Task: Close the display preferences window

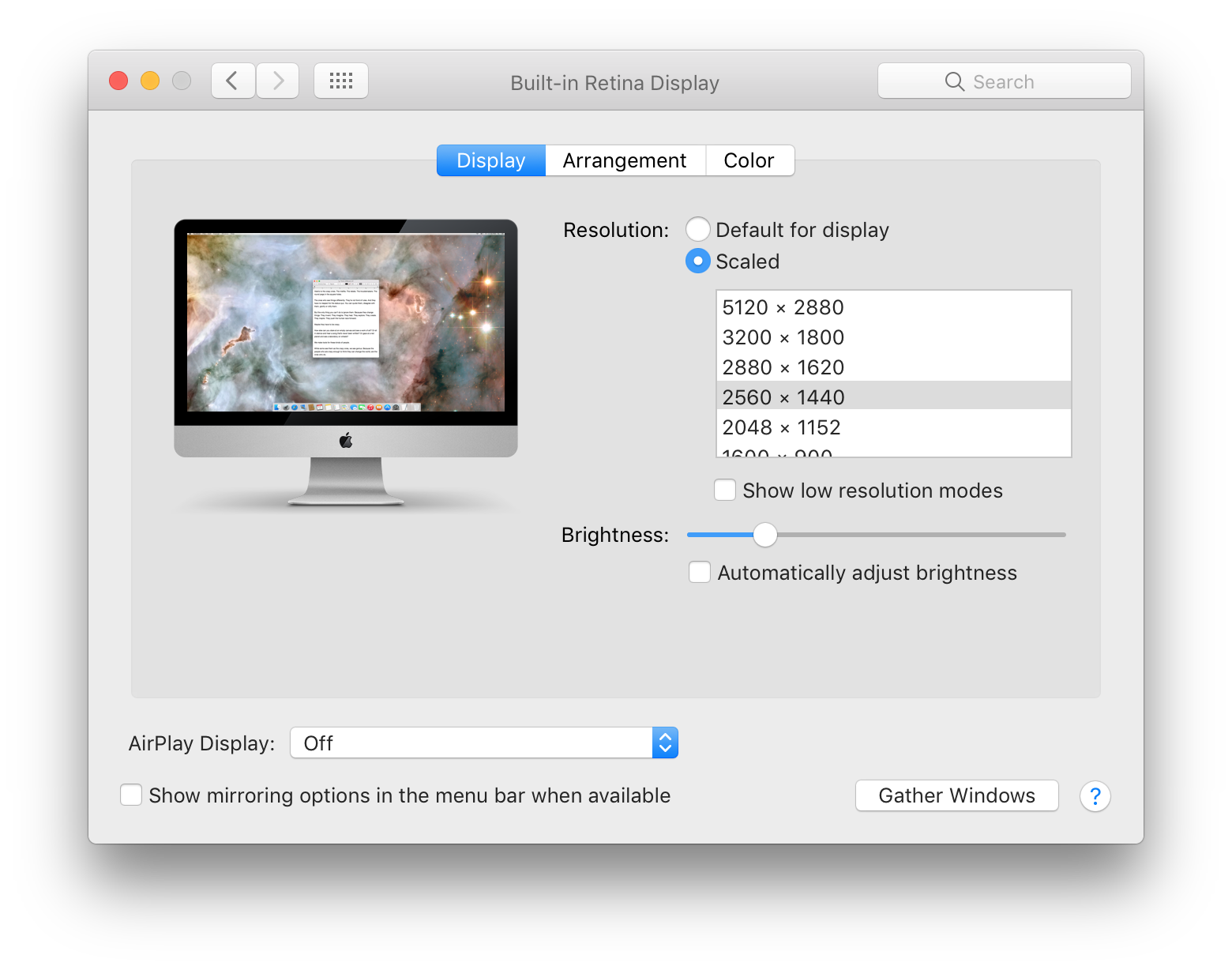Action: [118, 81]
